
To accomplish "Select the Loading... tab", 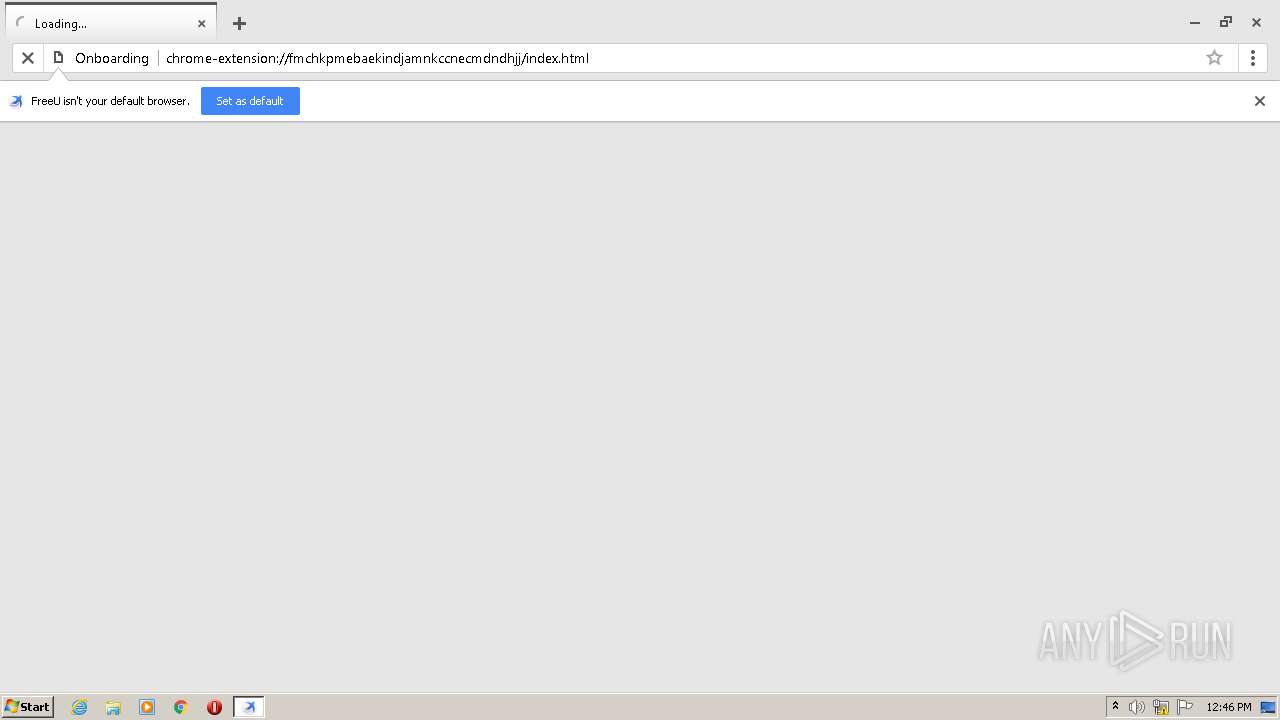I will (110, 23).
